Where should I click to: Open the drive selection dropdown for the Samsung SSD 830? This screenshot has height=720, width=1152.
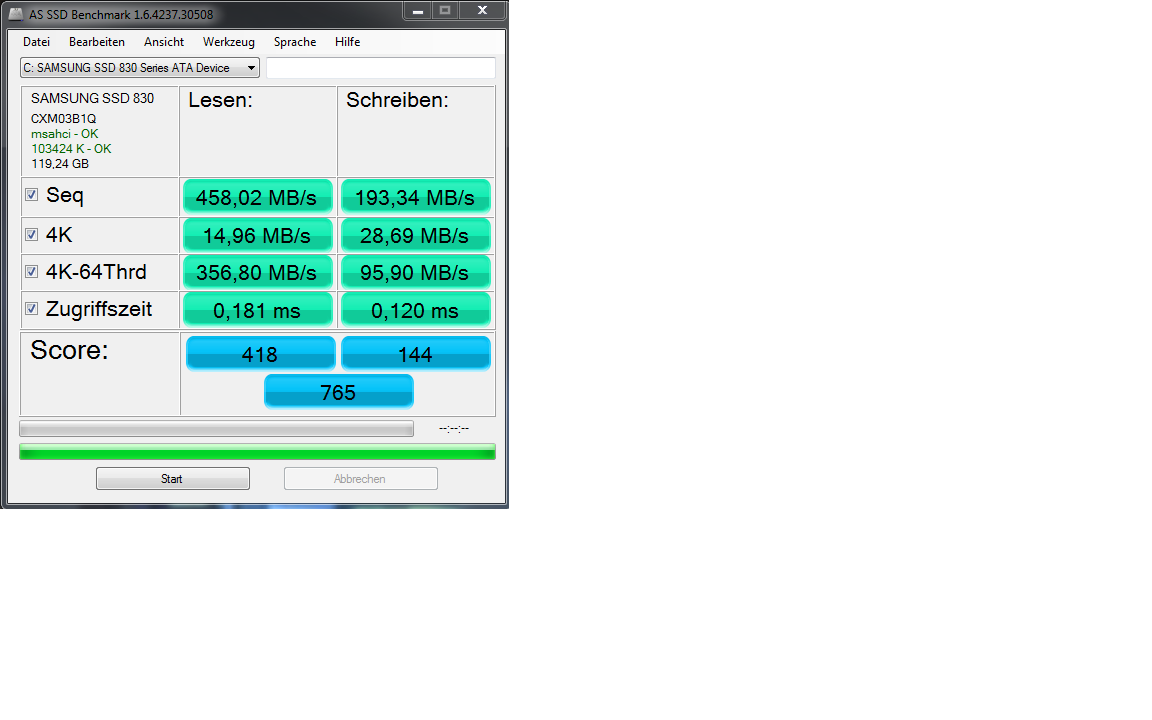tap(140, 68)
